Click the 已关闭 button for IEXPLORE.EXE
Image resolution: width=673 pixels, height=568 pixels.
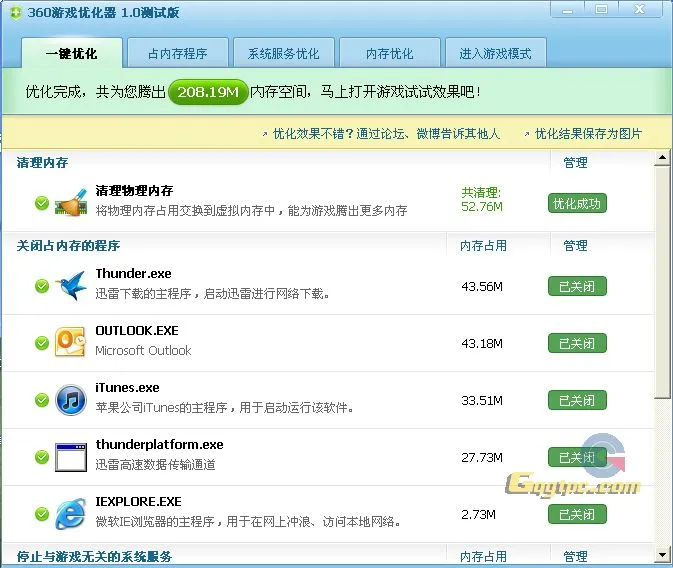click(577, 514)
